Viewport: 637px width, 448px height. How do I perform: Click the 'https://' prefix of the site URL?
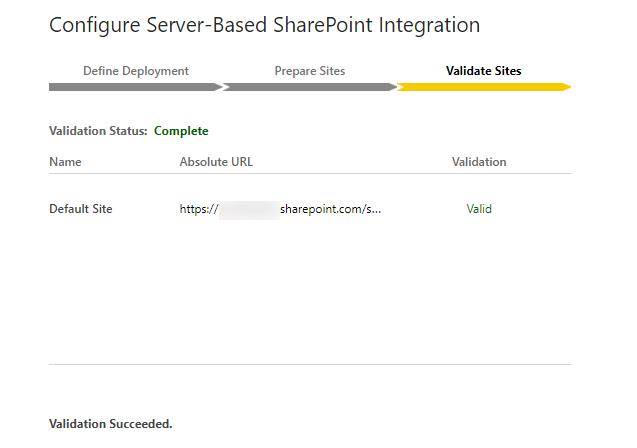click(x=199, y=209)
